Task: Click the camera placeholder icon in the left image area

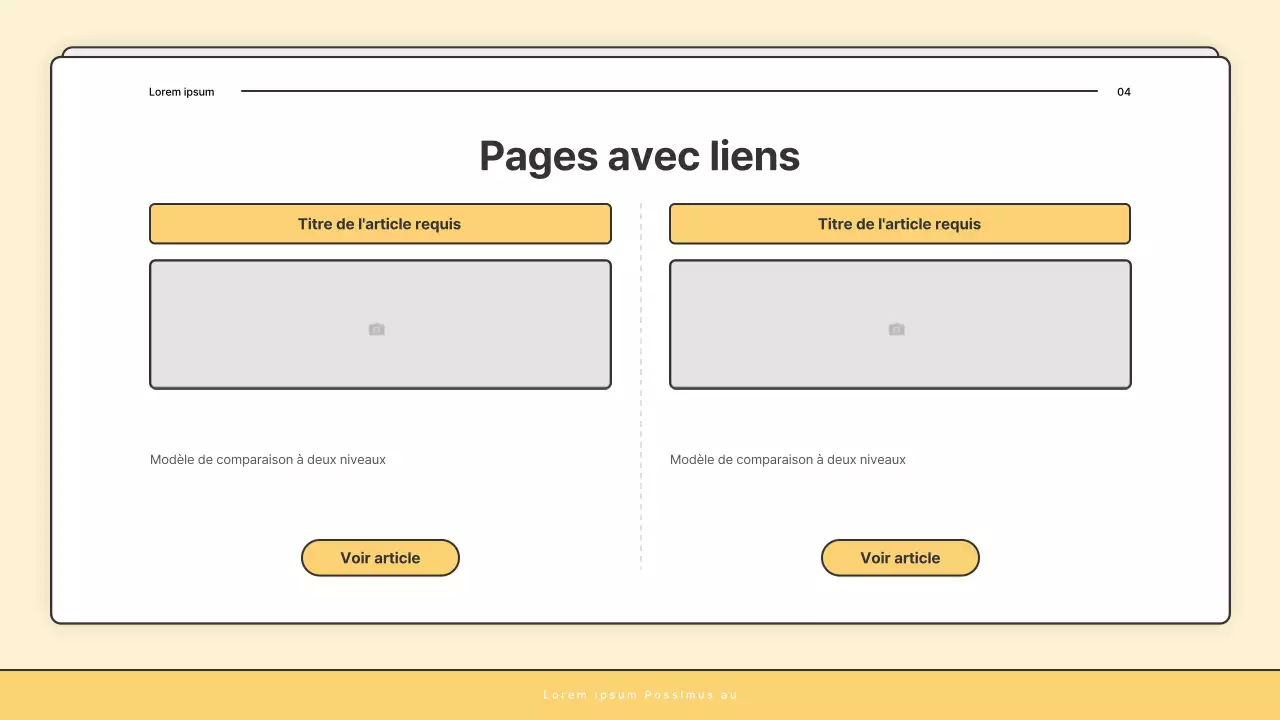Action: point(376,328)
